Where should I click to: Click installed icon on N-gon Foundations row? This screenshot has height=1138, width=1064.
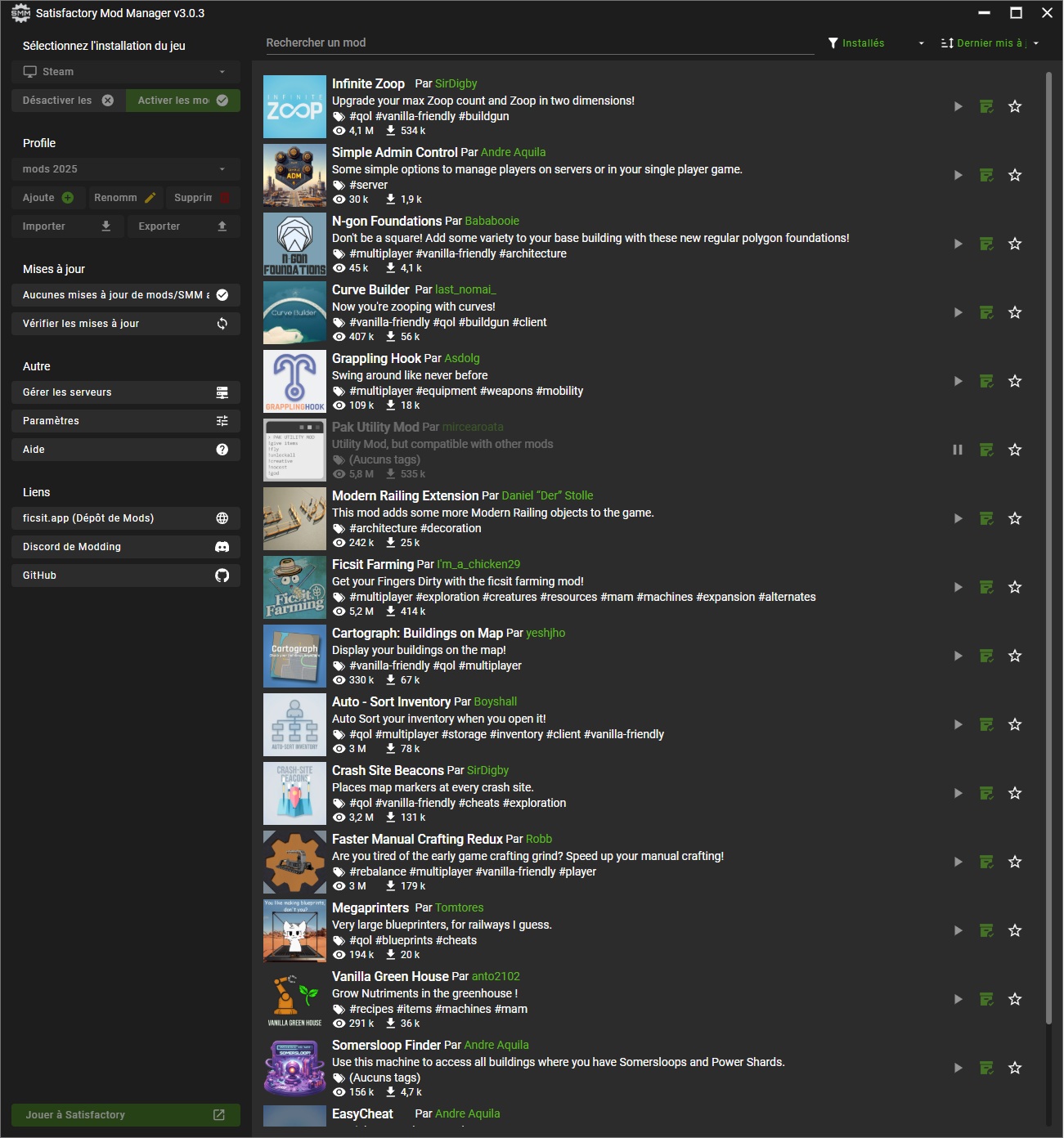(x=986, y=244)
